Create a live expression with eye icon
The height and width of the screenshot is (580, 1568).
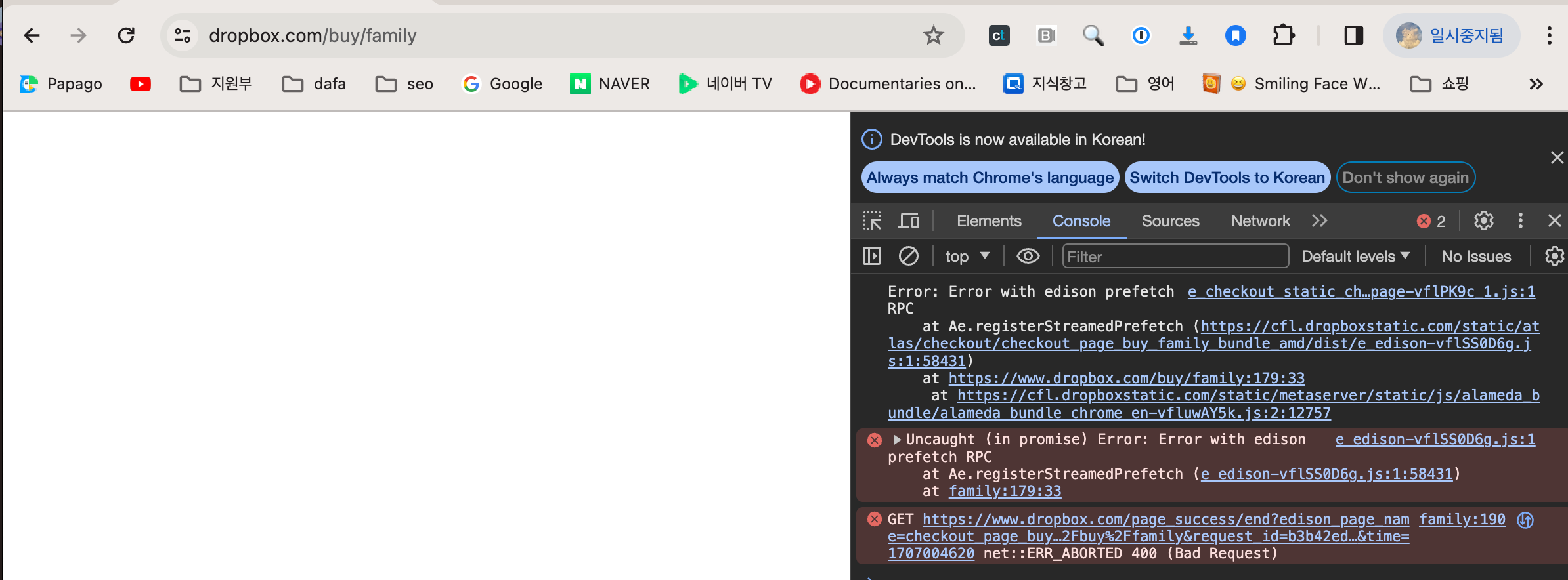point(1028,256)
